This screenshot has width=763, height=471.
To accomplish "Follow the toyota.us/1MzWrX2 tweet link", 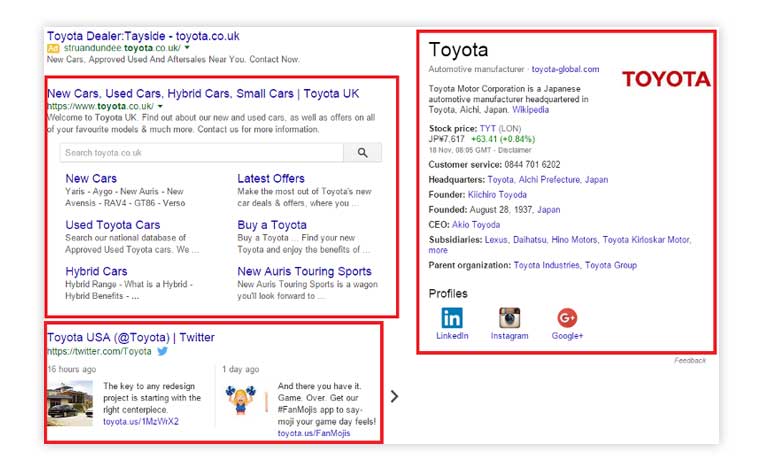I will point(141,421).
